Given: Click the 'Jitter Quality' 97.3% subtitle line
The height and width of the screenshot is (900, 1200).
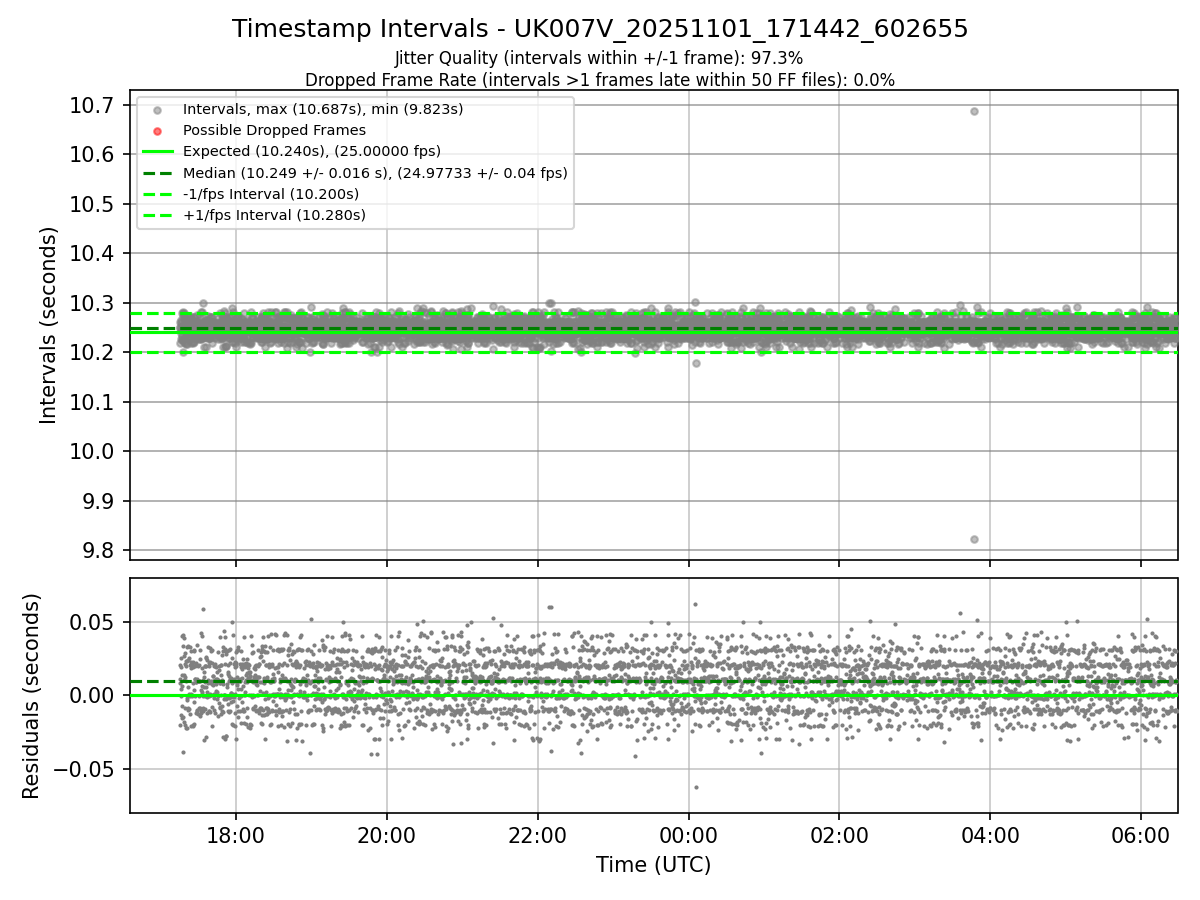Looking at the screenshot, I should pyautogui.click(x=599, y=59).
